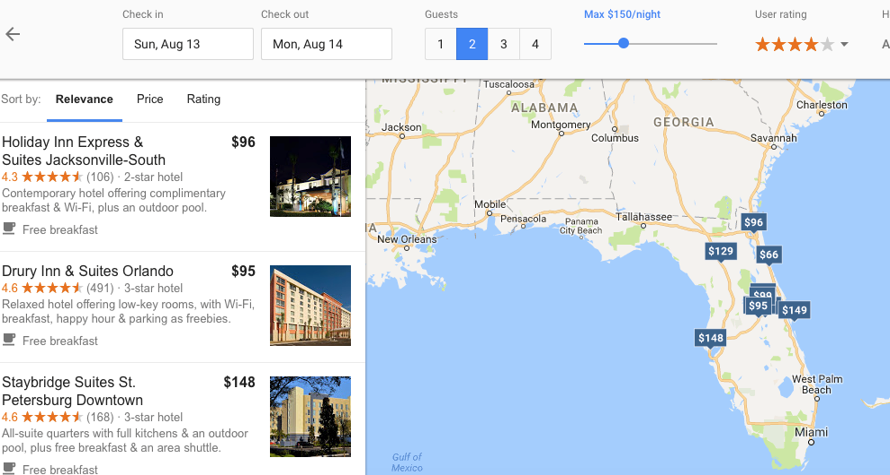
Task: Select the $148 map price marker
Action: (x=711, y=339)
